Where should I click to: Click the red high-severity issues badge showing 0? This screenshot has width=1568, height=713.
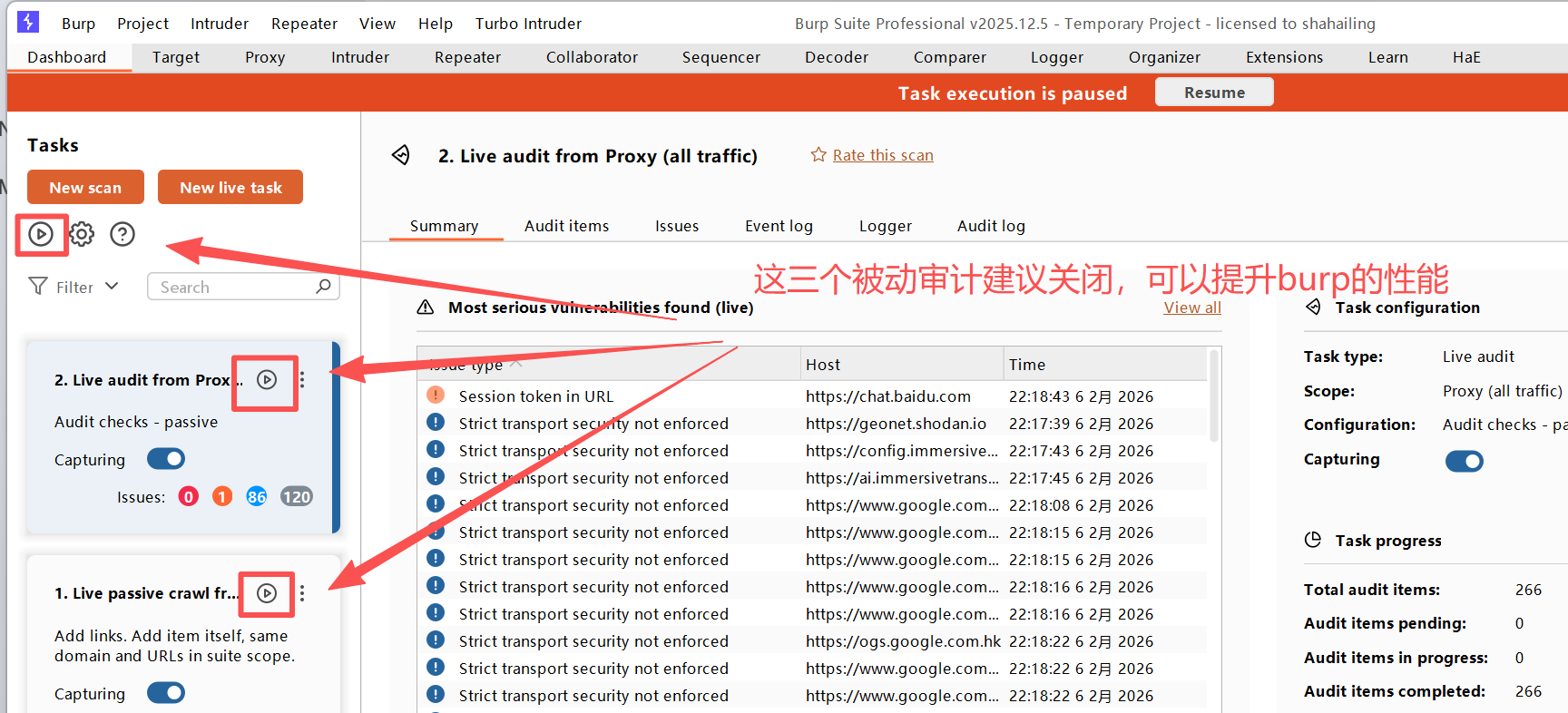(x=189, y=497)
